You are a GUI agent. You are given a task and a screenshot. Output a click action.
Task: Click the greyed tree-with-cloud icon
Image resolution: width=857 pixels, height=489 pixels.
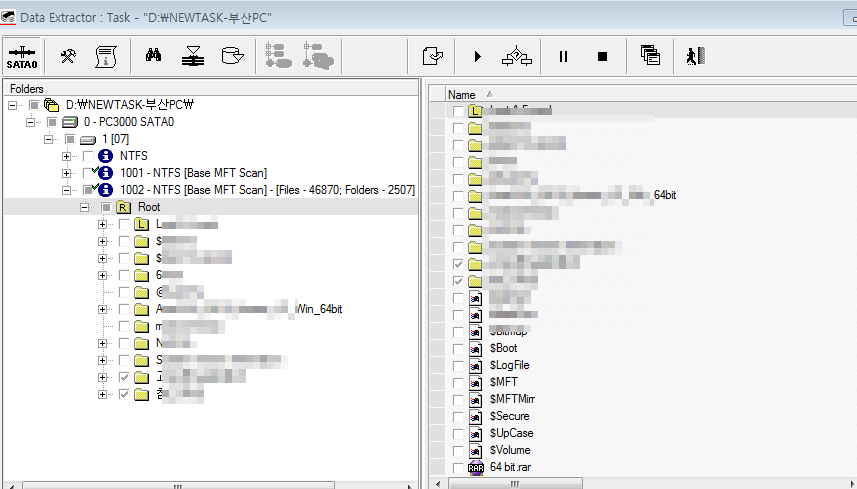[x=319, y=56]
